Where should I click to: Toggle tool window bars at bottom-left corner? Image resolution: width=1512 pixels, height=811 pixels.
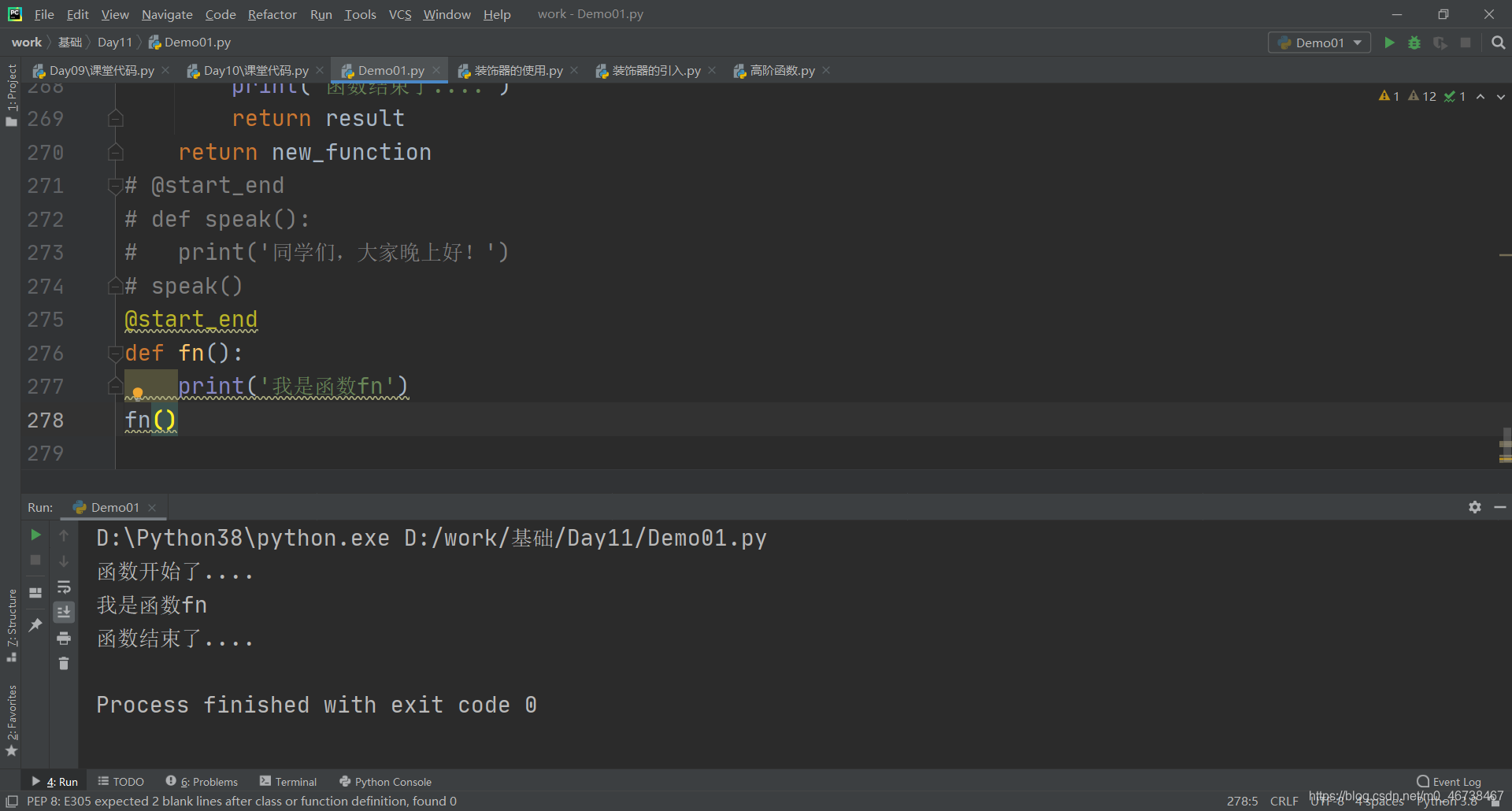pos(11,801)
